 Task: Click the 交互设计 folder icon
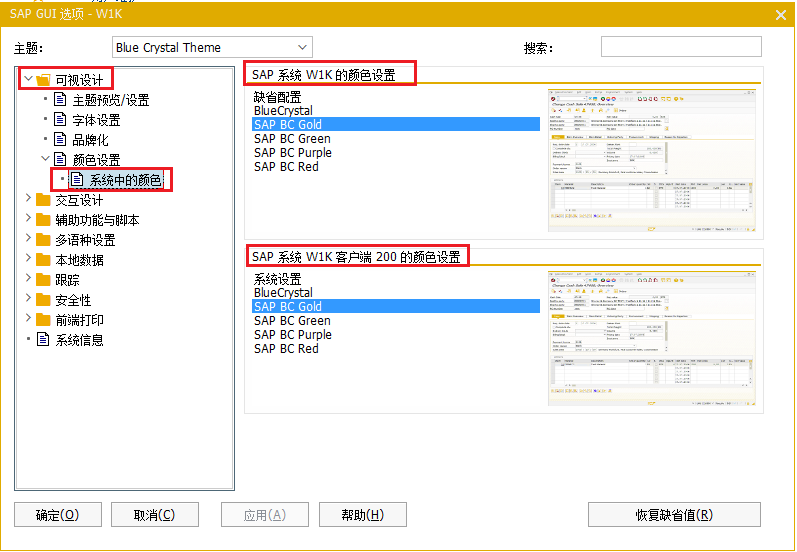(44, 200)
